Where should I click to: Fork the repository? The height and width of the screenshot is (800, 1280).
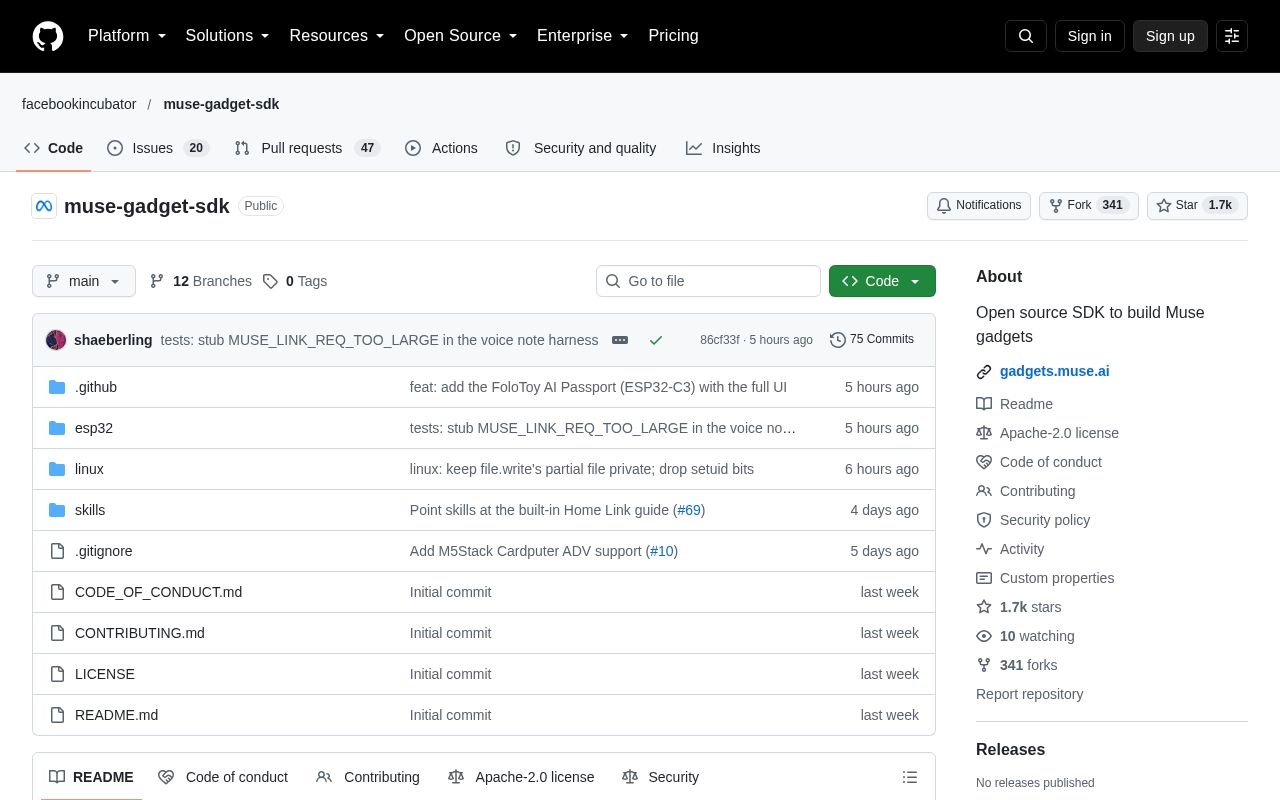[1088, 206]
